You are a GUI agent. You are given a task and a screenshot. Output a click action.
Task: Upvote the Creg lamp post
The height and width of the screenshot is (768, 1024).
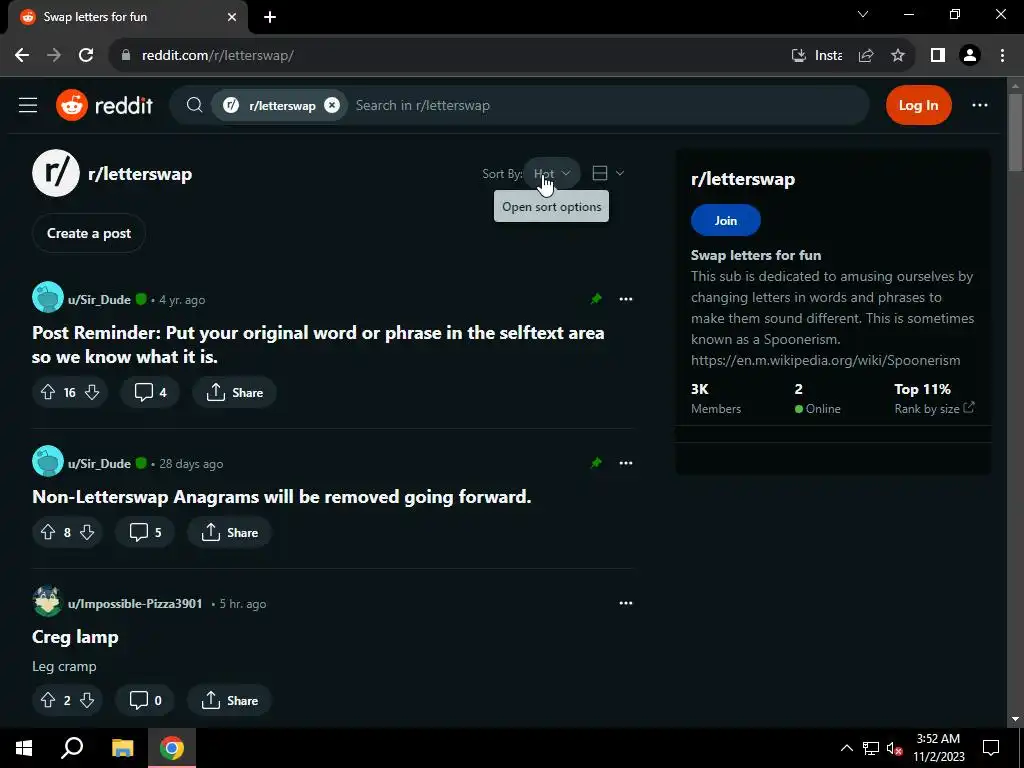point(48,700)
